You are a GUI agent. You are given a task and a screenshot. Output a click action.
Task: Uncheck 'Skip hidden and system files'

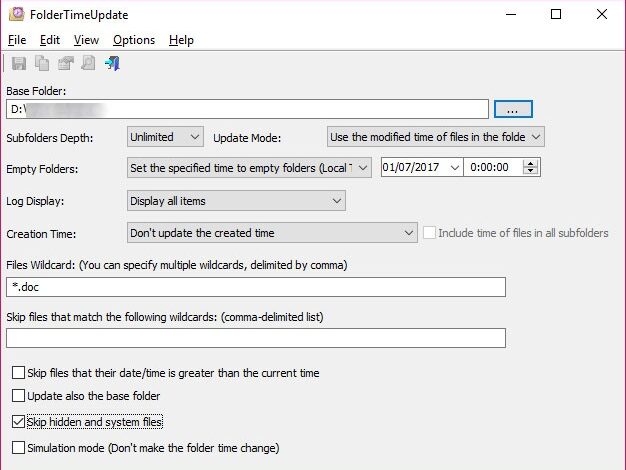click(x=18, y=422)
